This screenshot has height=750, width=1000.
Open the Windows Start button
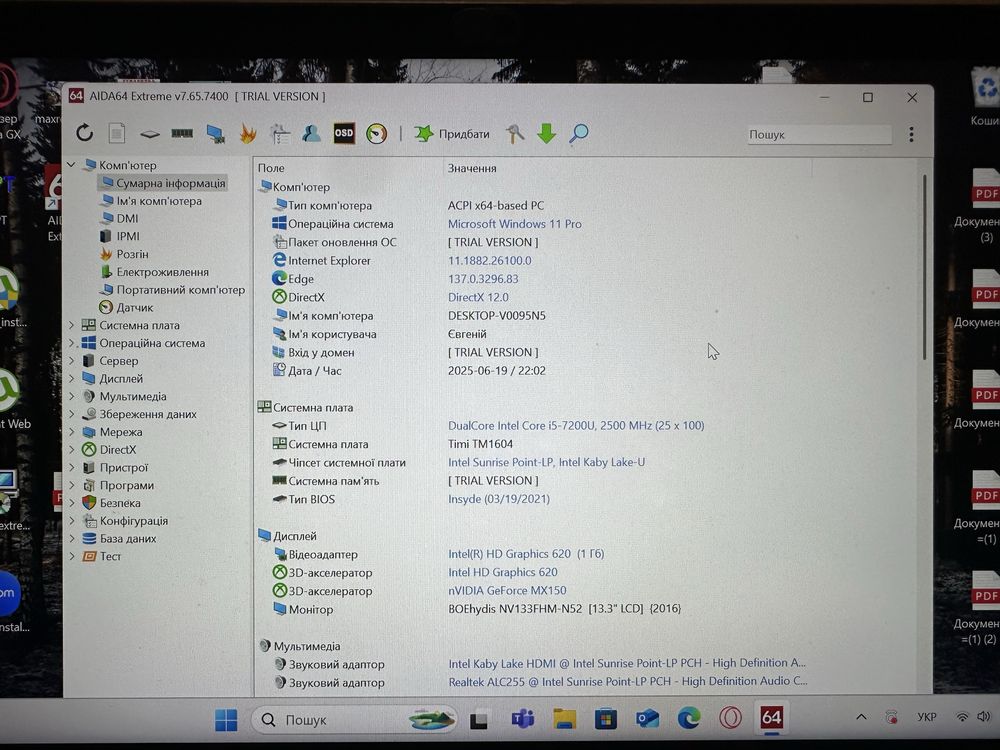click(226, 720)
